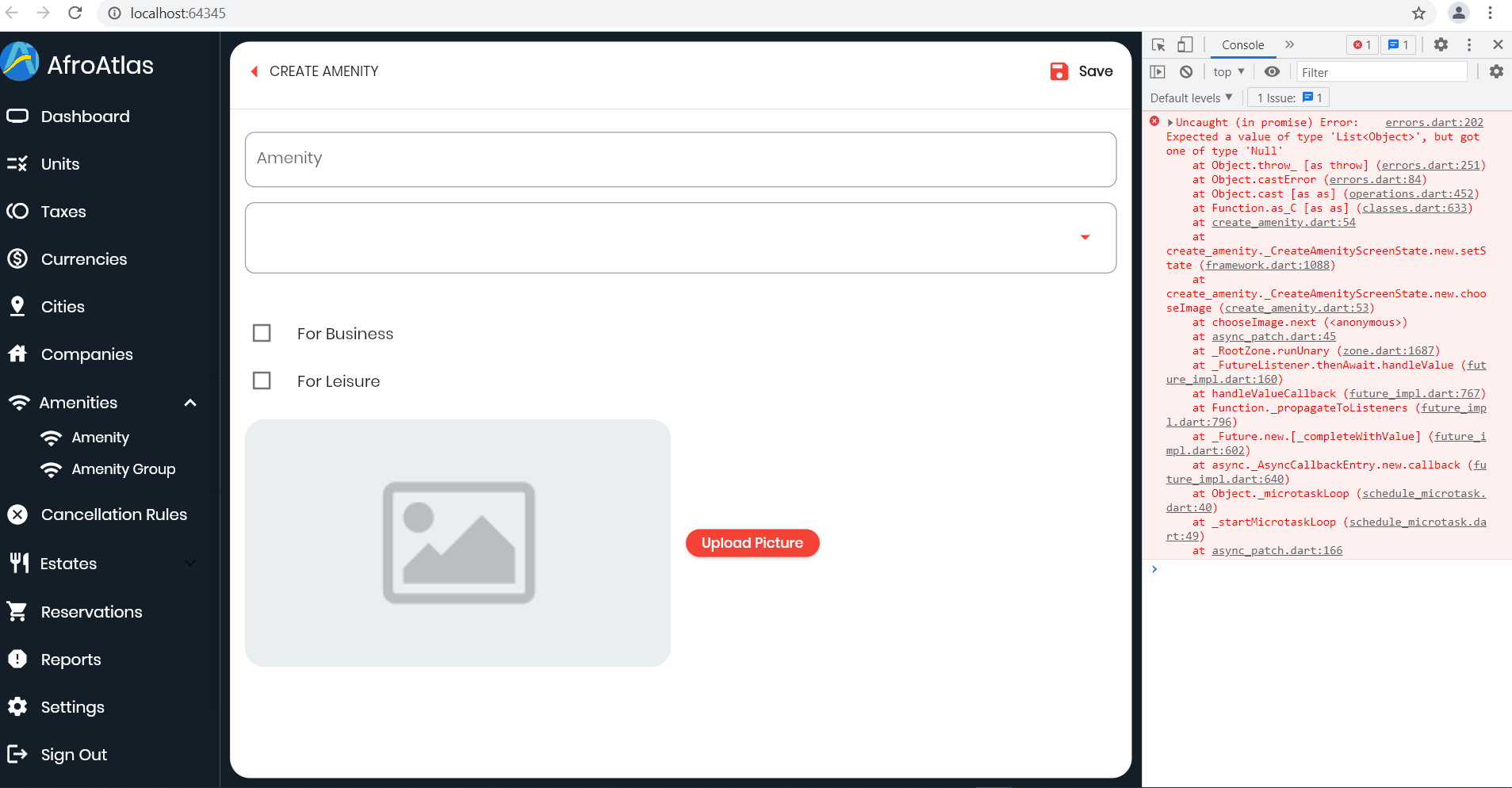
Task: Click the Reservations cart icon
Action: point(19,611)
